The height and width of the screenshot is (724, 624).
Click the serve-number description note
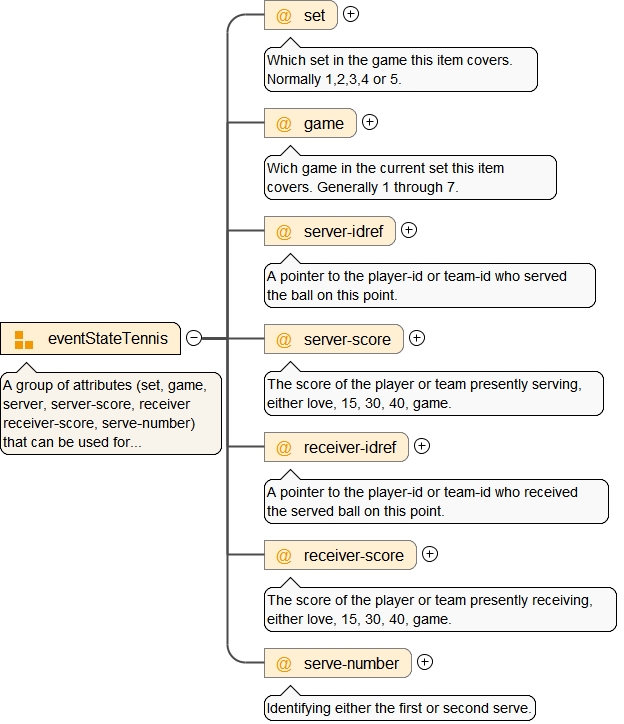click(x=400, y=708)
